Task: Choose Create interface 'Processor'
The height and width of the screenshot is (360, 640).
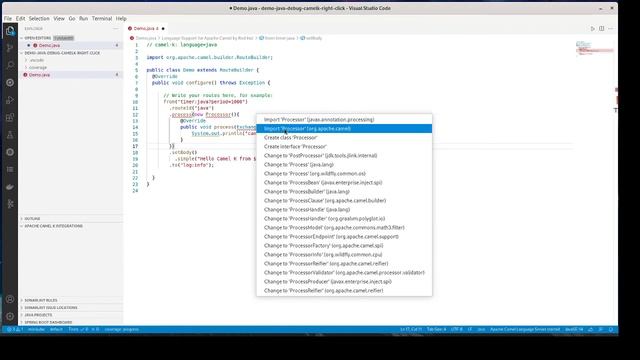Action: 344,147
